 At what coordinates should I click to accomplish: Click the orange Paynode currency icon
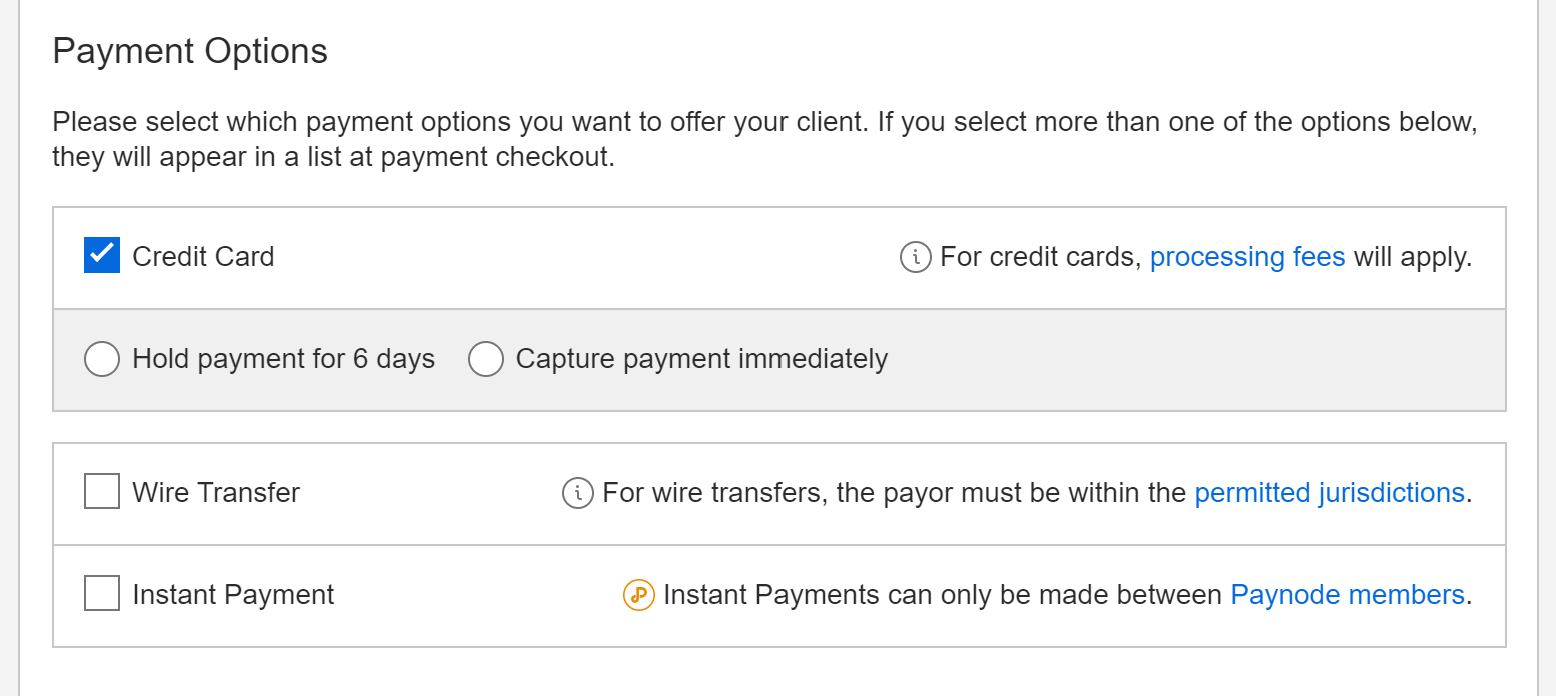tap(638, 595)
